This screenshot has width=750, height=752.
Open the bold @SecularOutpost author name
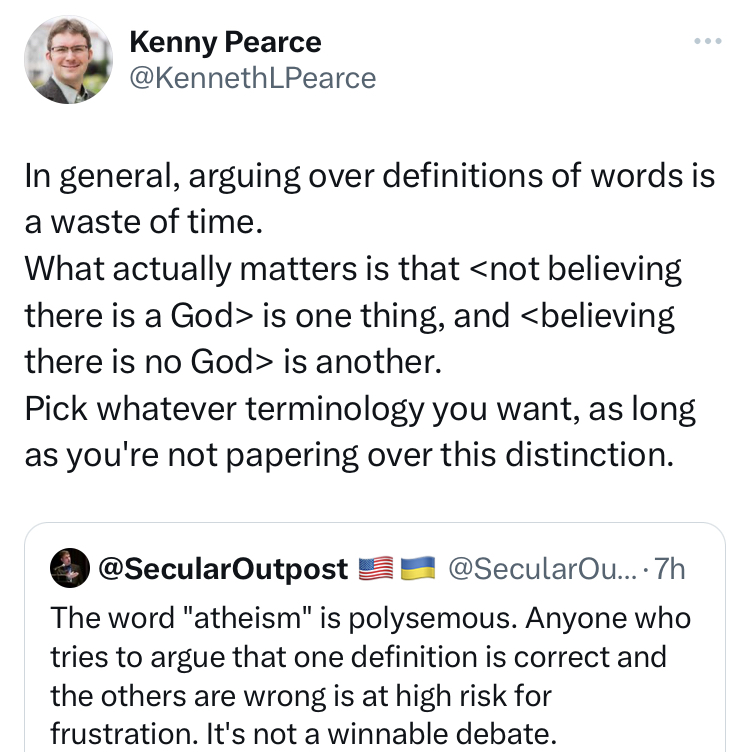tap(221, 569)
